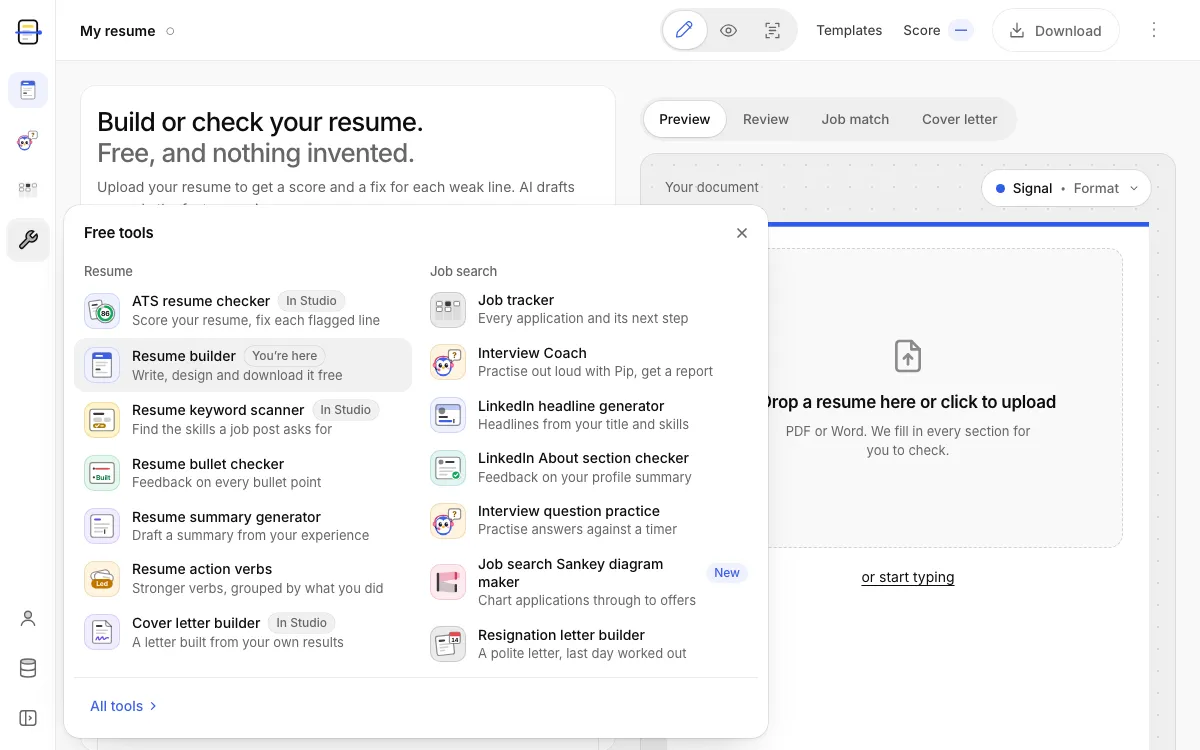Open the resume builder sidebar icon
This screenshot has height=750, width=1200.
point(28,90)
